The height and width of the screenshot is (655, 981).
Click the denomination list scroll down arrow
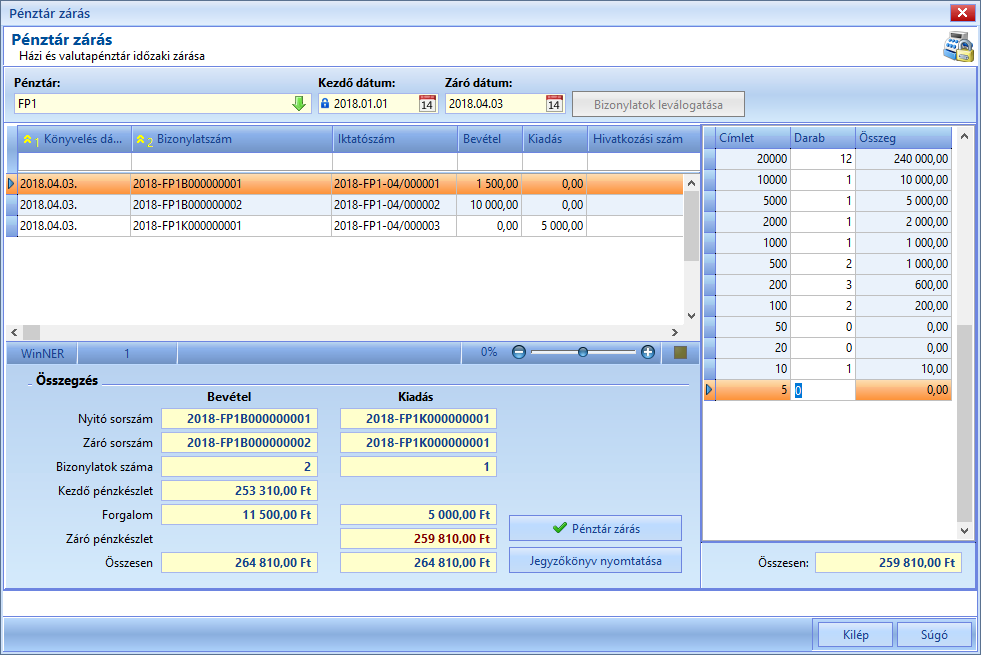(964, 531)
